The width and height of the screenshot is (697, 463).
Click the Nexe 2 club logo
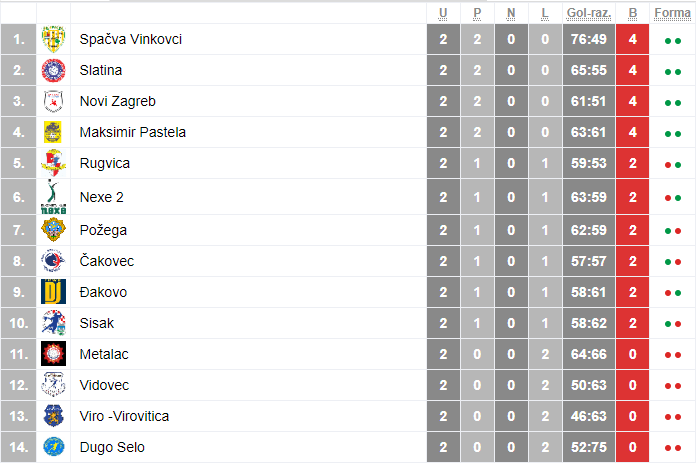53,196
